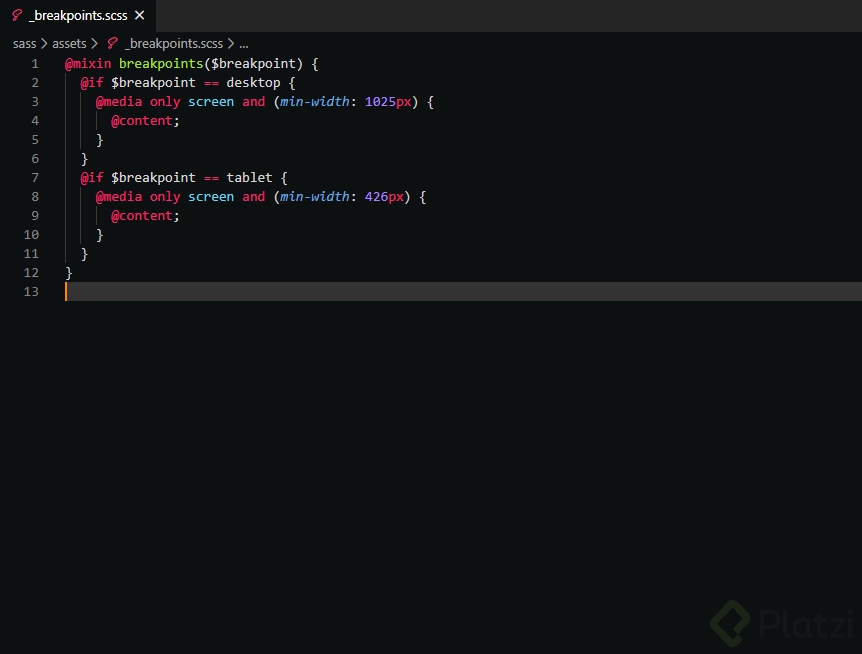Select the _breakpoints.scss editor tab
The width and height of the screenshot is (862, 654).
78,15
